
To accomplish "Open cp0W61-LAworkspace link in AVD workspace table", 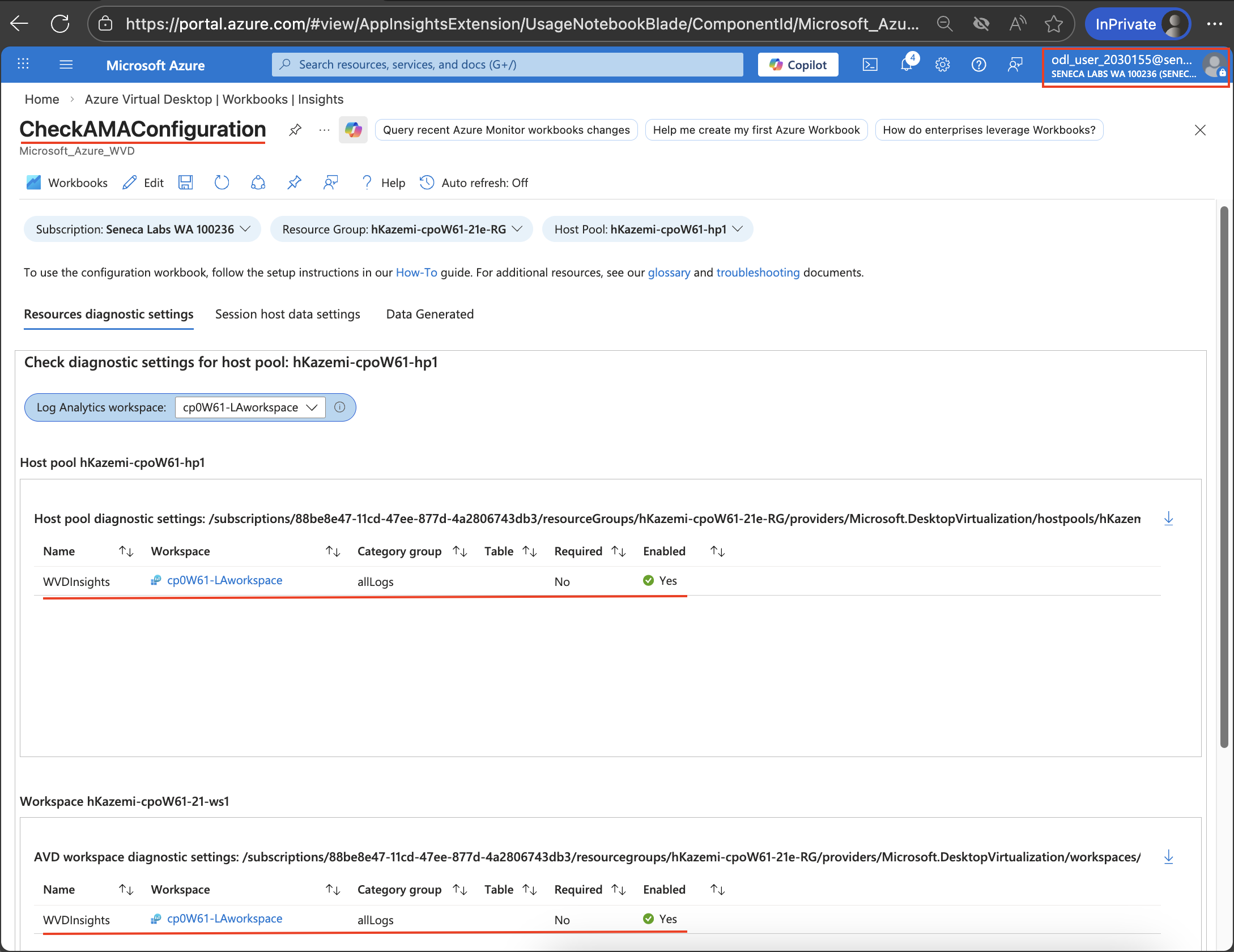I will [225, 919].
